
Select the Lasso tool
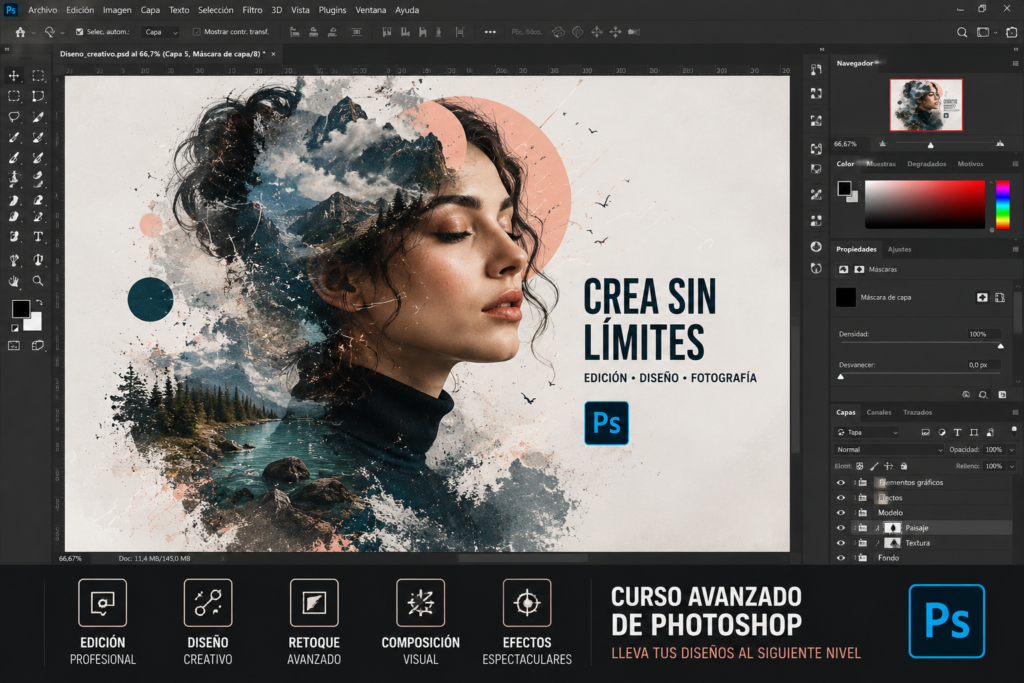[14, 117]
